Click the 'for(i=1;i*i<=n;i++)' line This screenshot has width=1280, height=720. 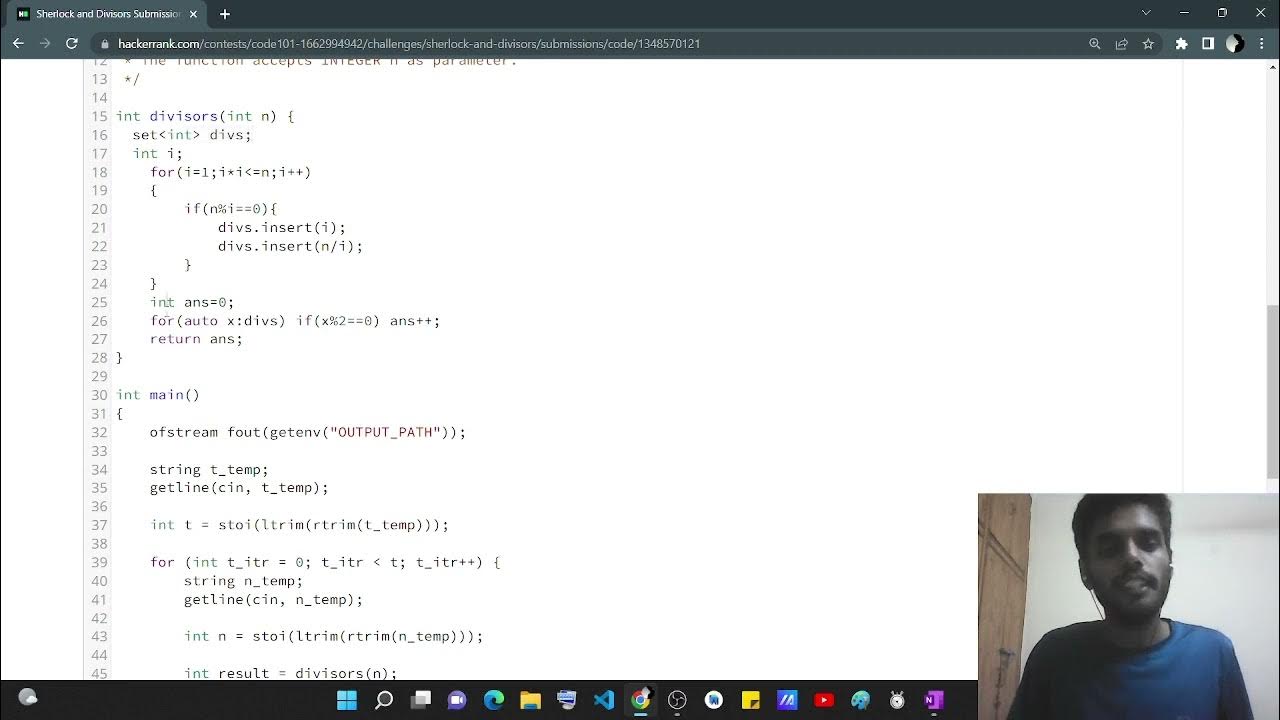click(231, 172)
